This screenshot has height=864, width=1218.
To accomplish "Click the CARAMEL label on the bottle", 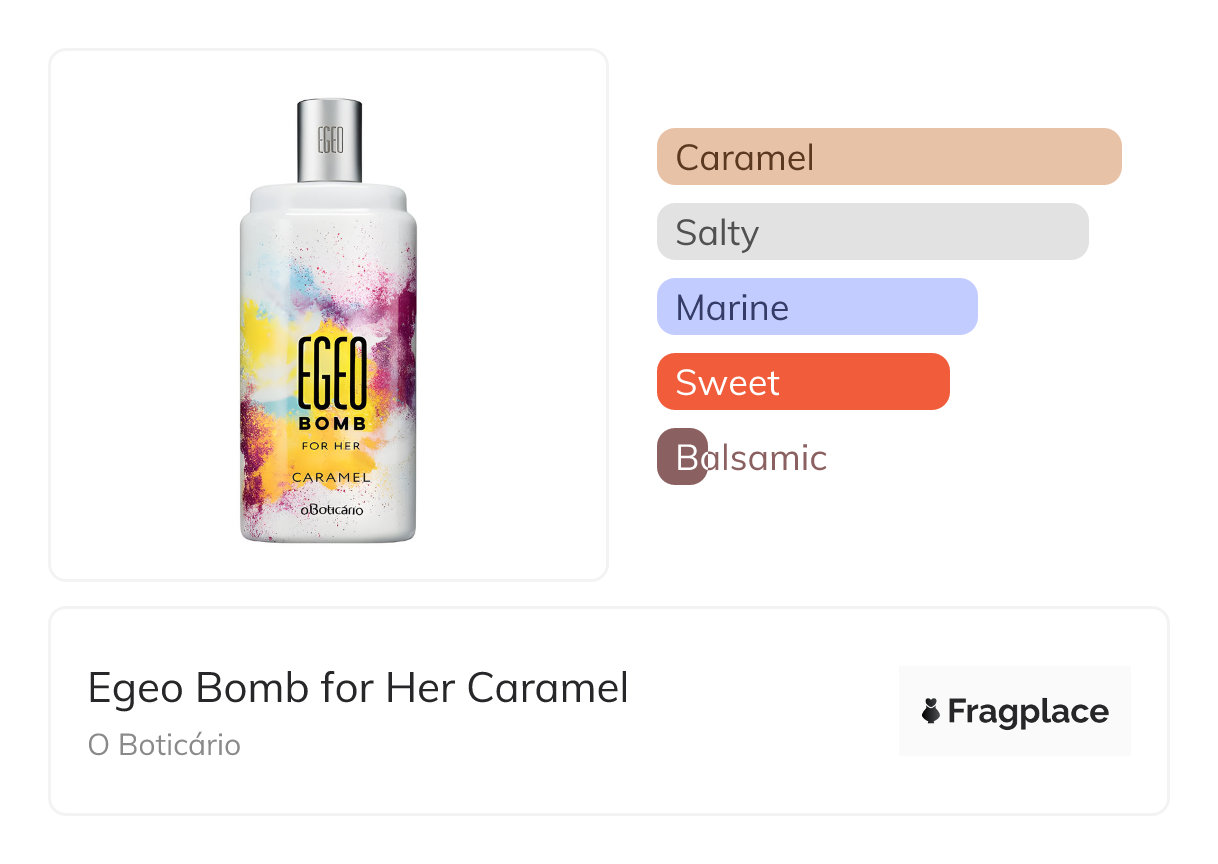I will pos(331,477).
